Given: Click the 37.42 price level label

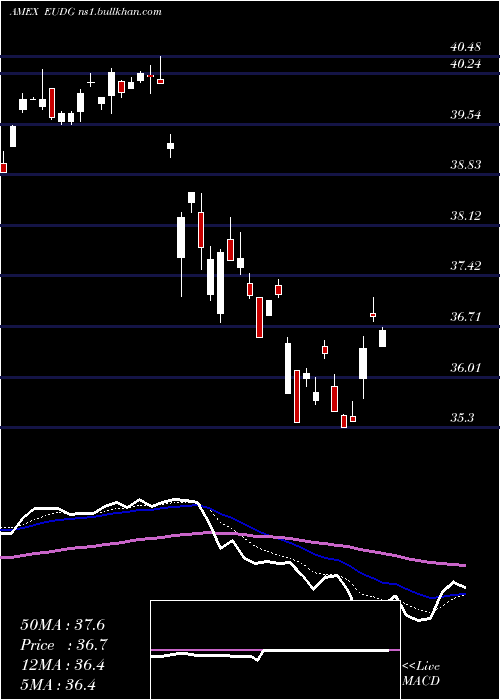Looking at the screenshot, I should 465,266.
